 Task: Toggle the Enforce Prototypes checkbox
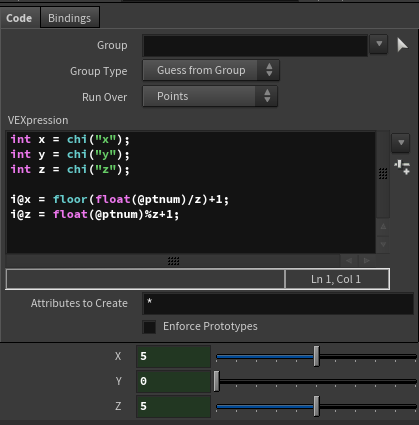point(149,327)
